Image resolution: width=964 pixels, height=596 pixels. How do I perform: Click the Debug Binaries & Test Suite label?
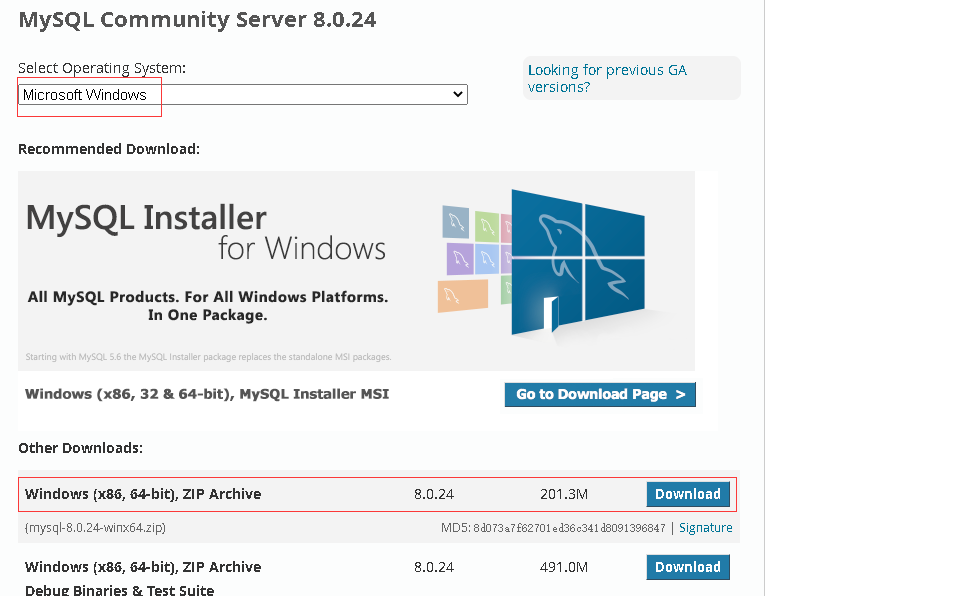coord(120,590)
